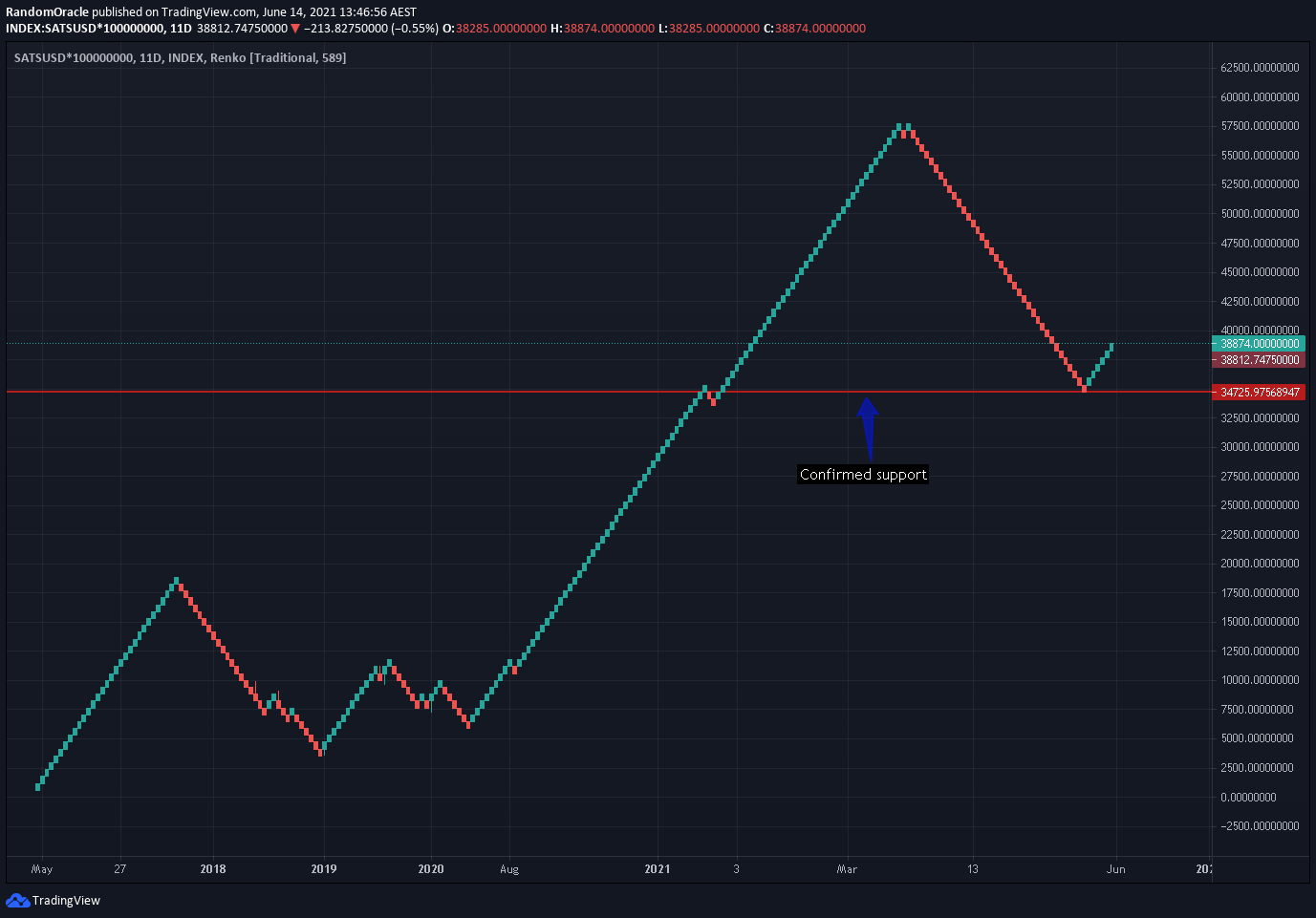Click the high value H:38874.00000000
1316x918 pixels.
coord(602,29)
